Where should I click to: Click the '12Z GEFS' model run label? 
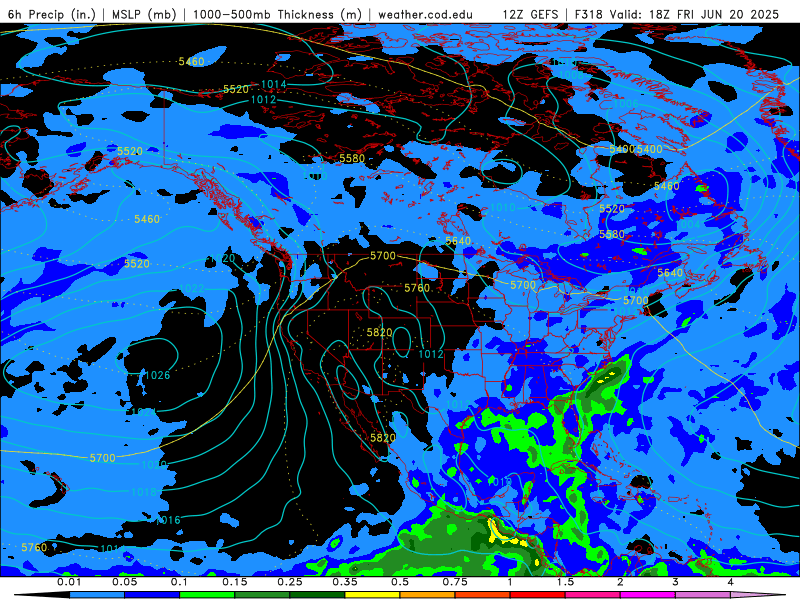(530, 14)
